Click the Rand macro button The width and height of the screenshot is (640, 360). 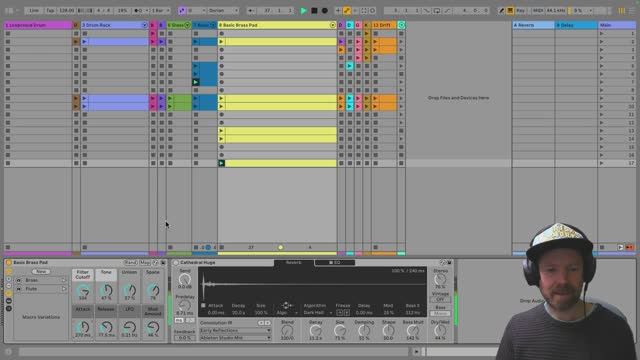pos(130,262)
